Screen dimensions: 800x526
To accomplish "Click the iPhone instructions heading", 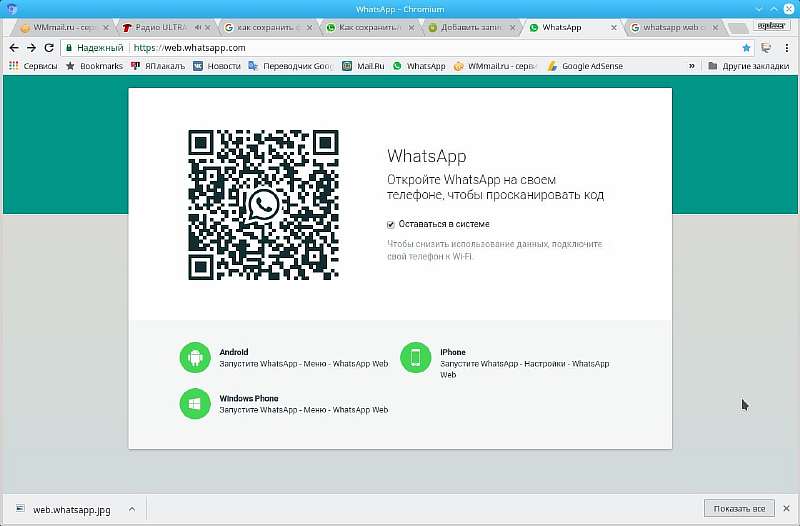I will (453, 352).
